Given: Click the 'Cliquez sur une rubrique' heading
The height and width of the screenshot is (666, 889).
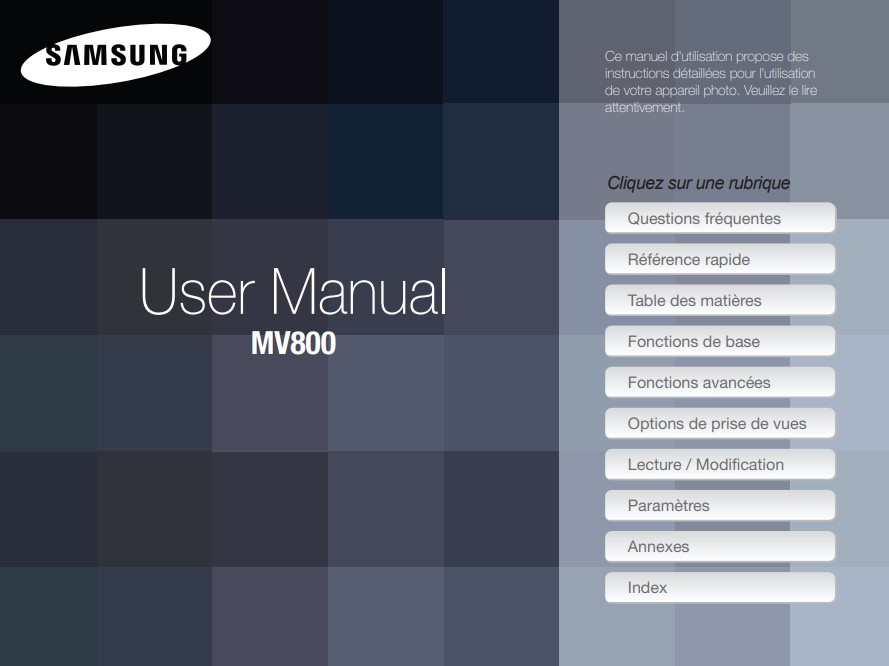Looking at the screenshot, I should (x=698, y=183).
